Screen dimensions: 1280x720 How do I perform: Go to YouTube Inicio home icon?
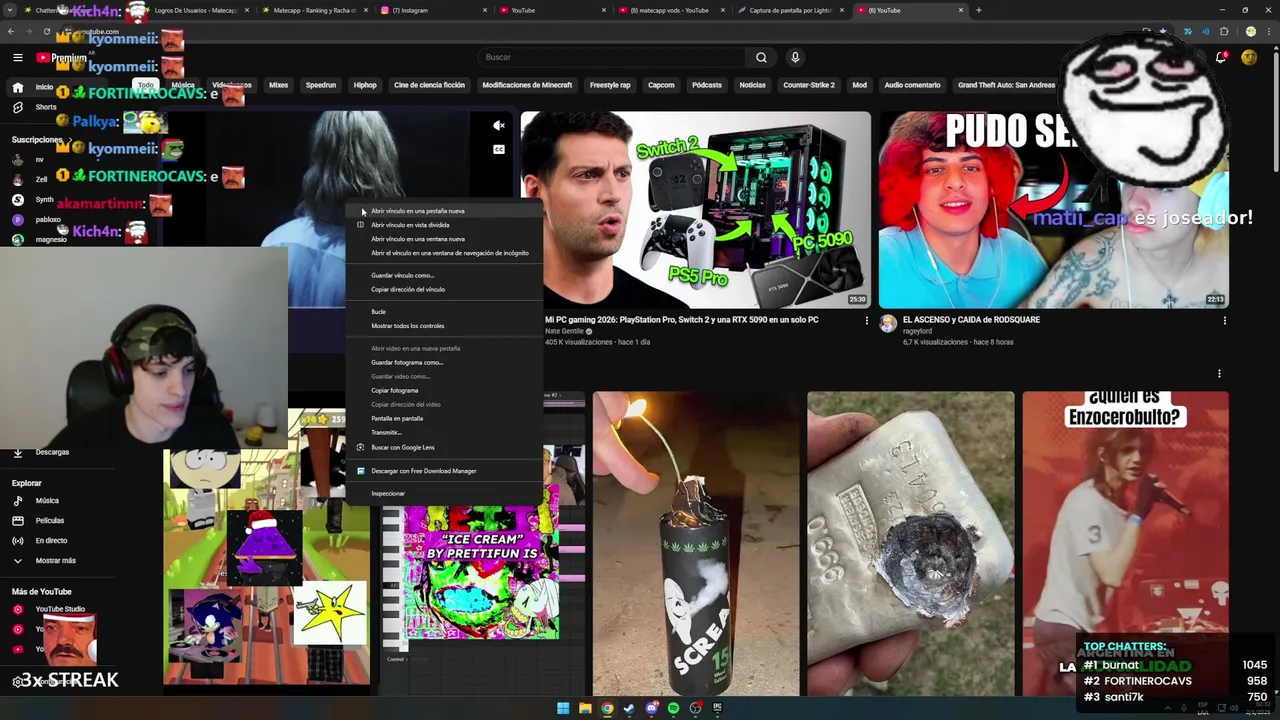point(18,87)
